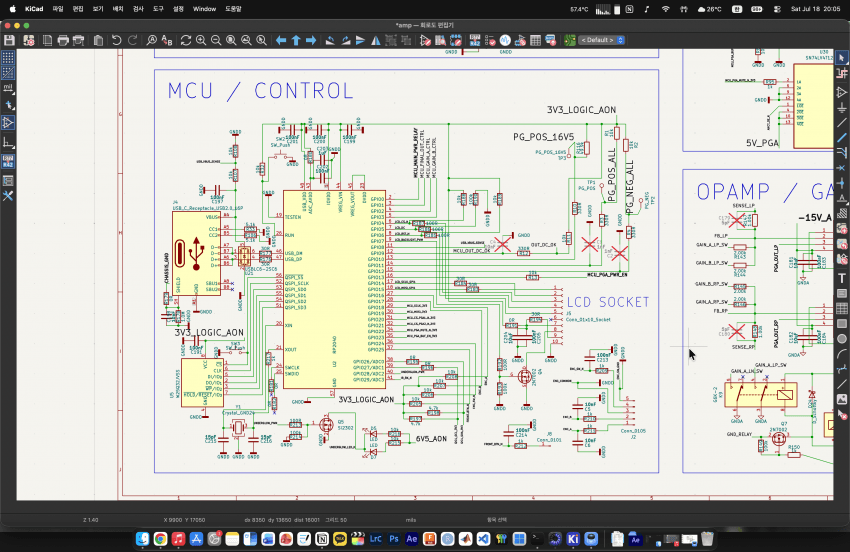Select the place junction tool
This screenshot has height=552, width=850.
(x=841, y=183)
